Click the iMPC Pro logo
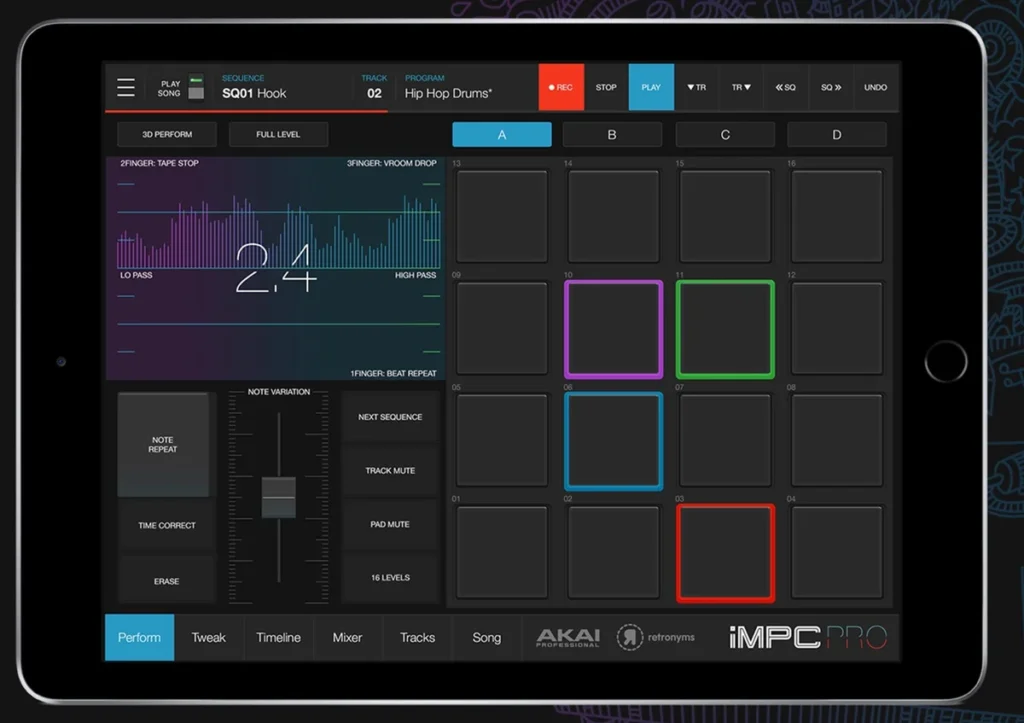Screen dimensions: 1024x723 [x=808, y=637]
